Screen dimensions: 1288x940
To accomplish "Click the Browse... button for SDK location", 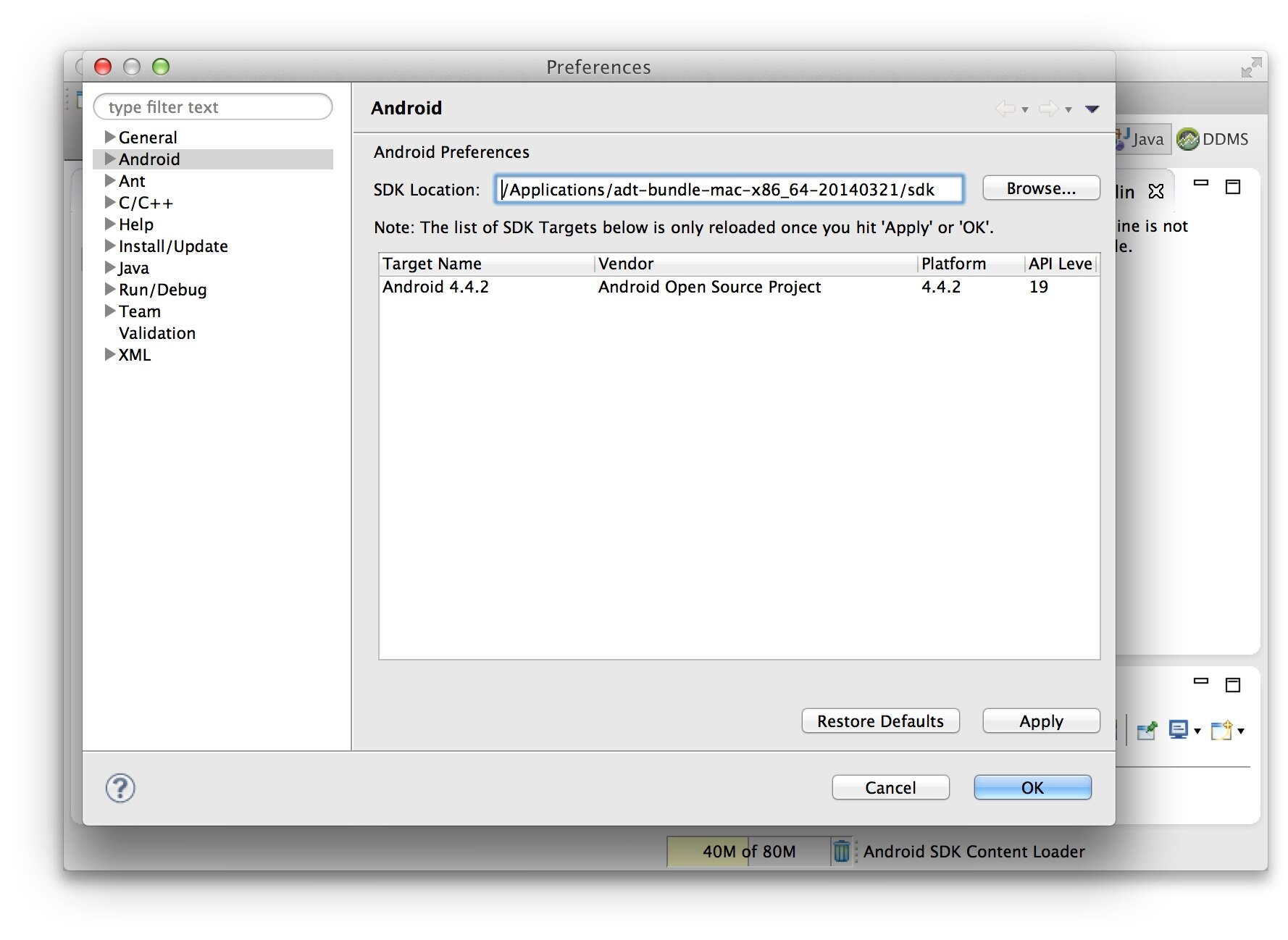I will pyautogui.click(x=1040, y=188).
